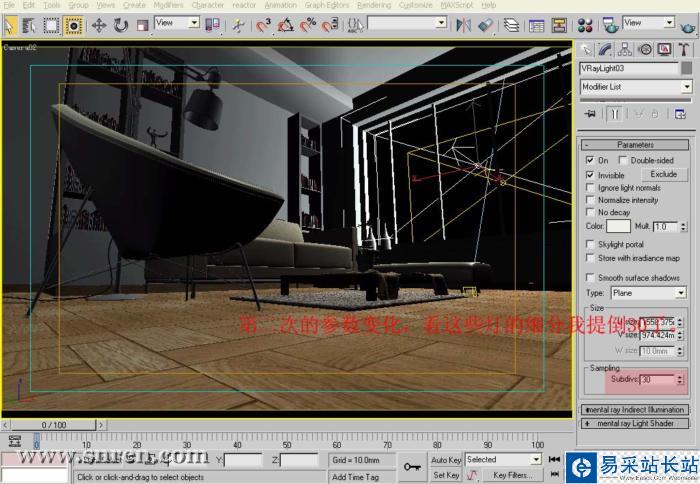The width and height of the screenshot is (700, 484).
Task: Enable No decay checkbox
Action: pyautogui.click(x=590, y=212)
